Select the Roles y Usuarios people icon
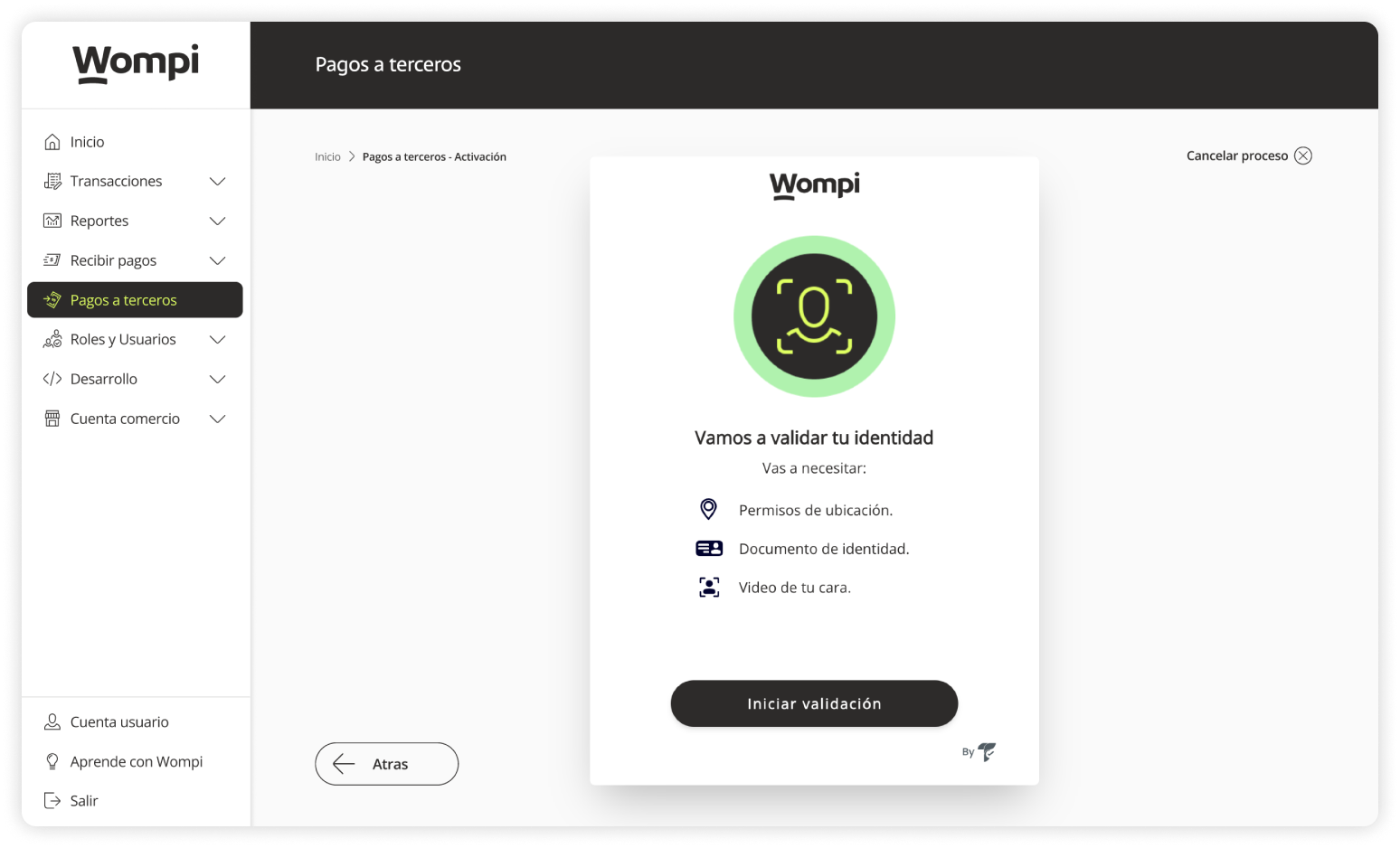The width and height of the screenshot is (1400, 848). point(53,339)
